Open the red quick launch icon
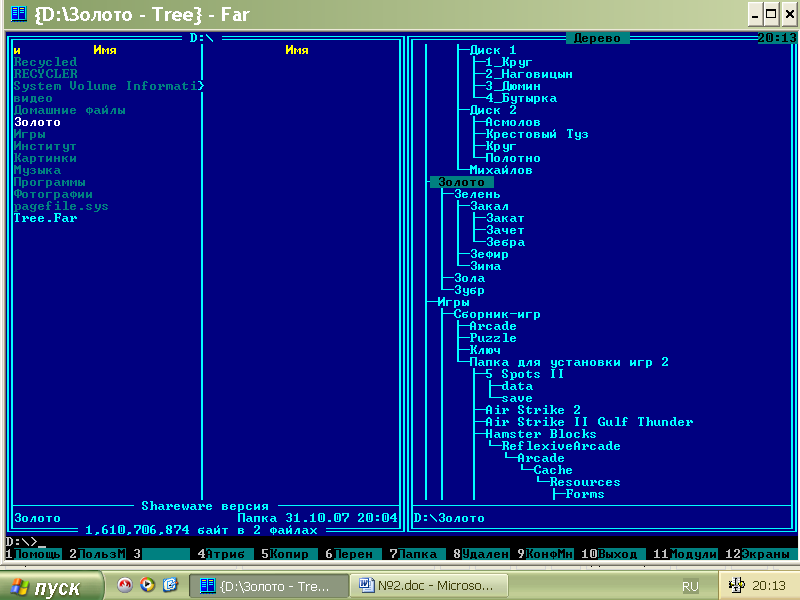The image size is (800, 600). [x=124, y=585]
